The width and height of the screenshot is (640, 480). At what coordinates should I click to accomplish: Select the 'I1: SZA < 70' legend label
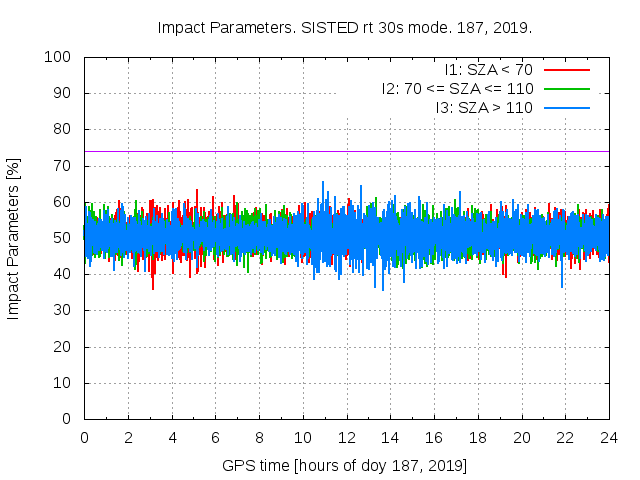[488, 70]
